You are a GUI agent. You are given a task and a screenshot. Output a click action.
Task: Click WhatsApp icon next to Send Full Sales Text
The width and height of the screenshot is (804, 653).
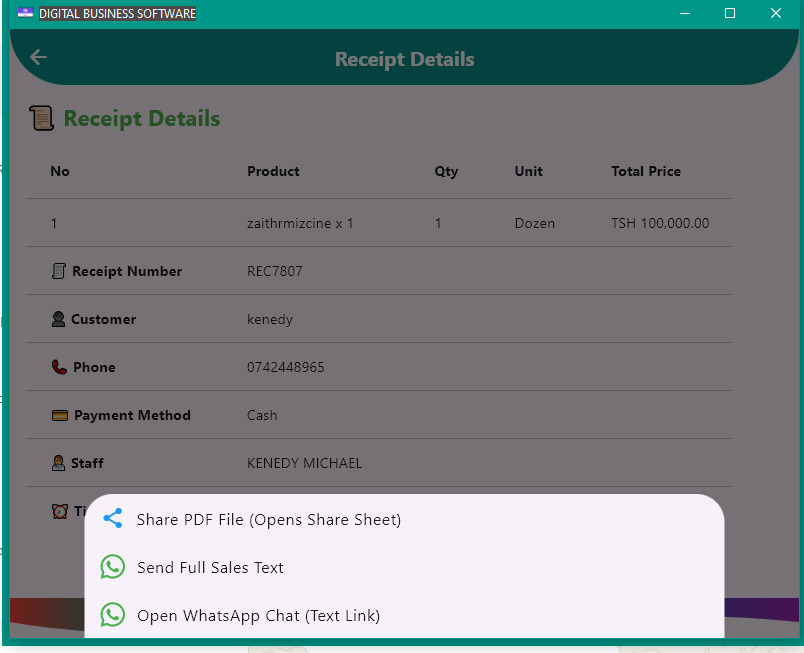pos(113,567)
